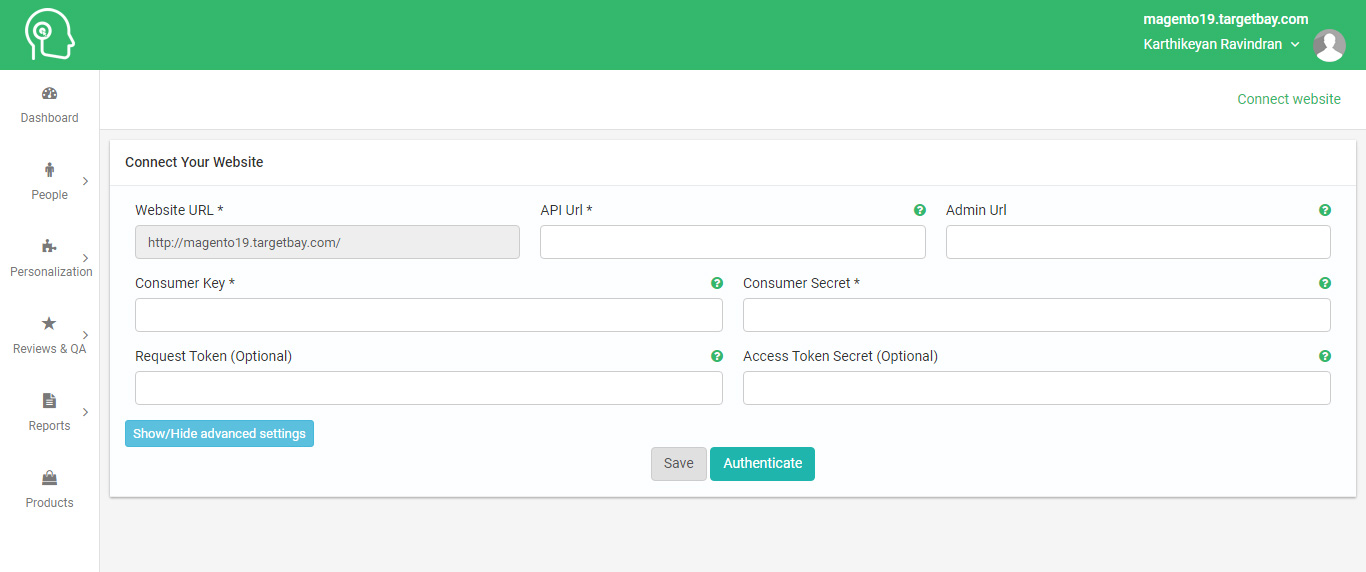Screen dimensions: 1366x572
Task: Open the Karthikeyan Ravindran account dropdown
Action: pyautogui.click(x=1221, y=44)
